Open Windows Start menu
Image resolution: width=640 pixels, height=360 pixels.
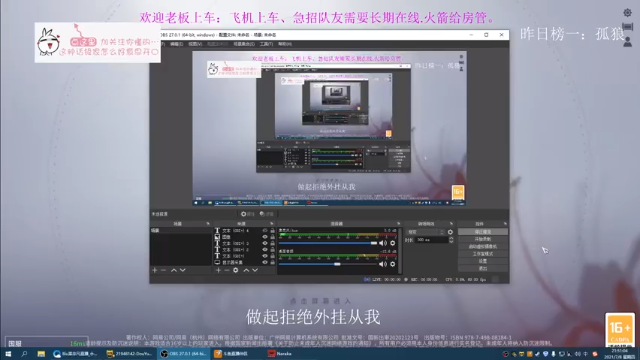pyautogui.click(x=8, y=354)
